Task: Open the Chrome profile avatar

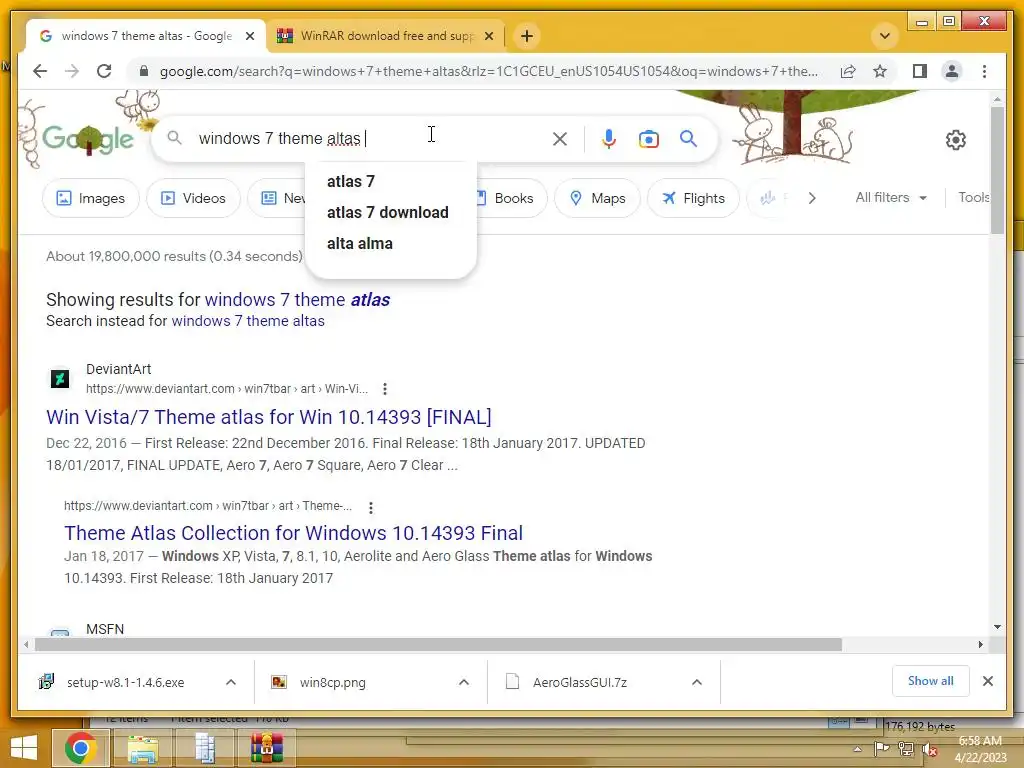Action: click(x=952, y=71)
